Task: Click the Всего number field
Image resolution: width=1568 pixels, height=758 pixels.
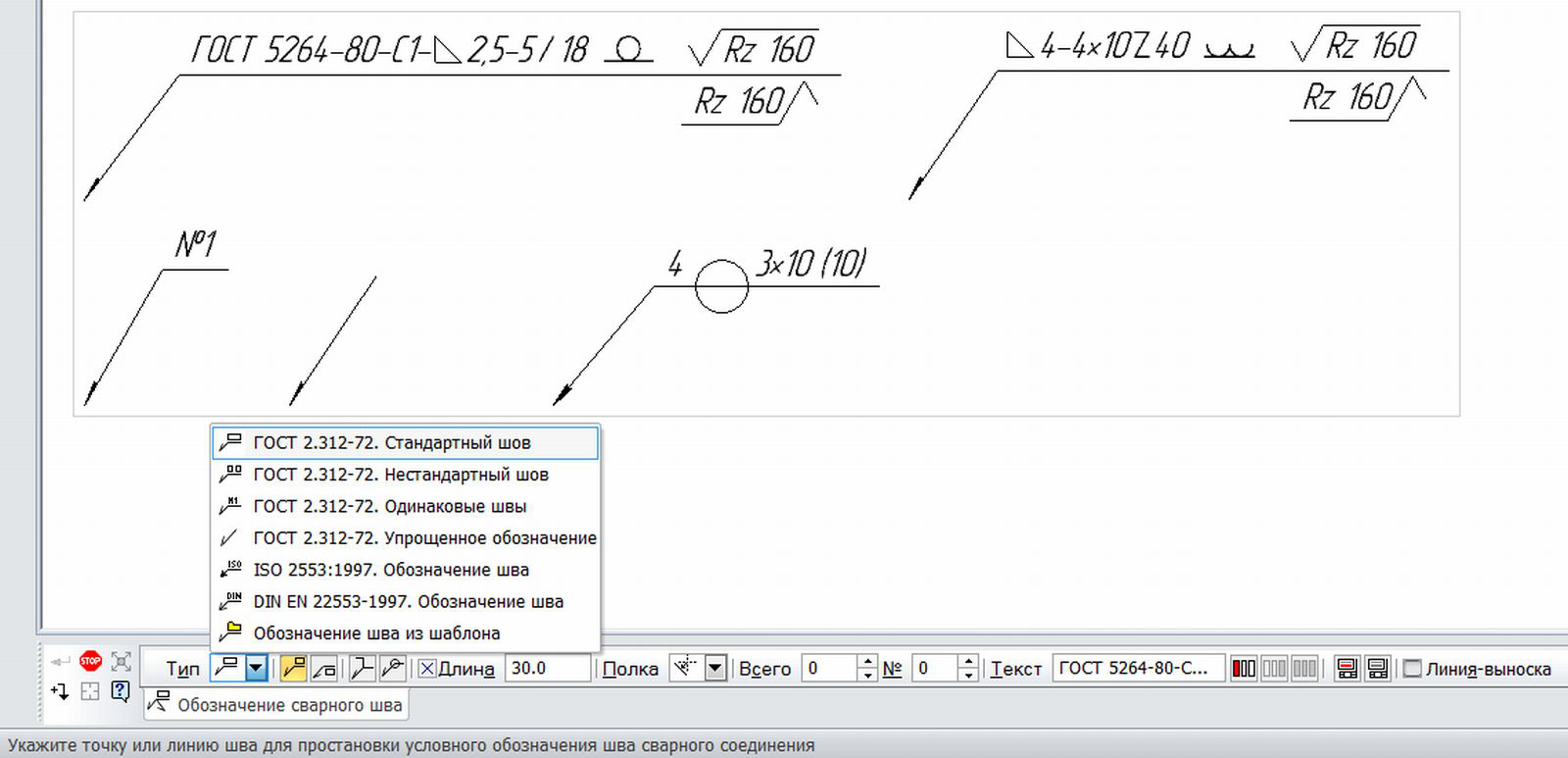Action: tap(829, 669)
